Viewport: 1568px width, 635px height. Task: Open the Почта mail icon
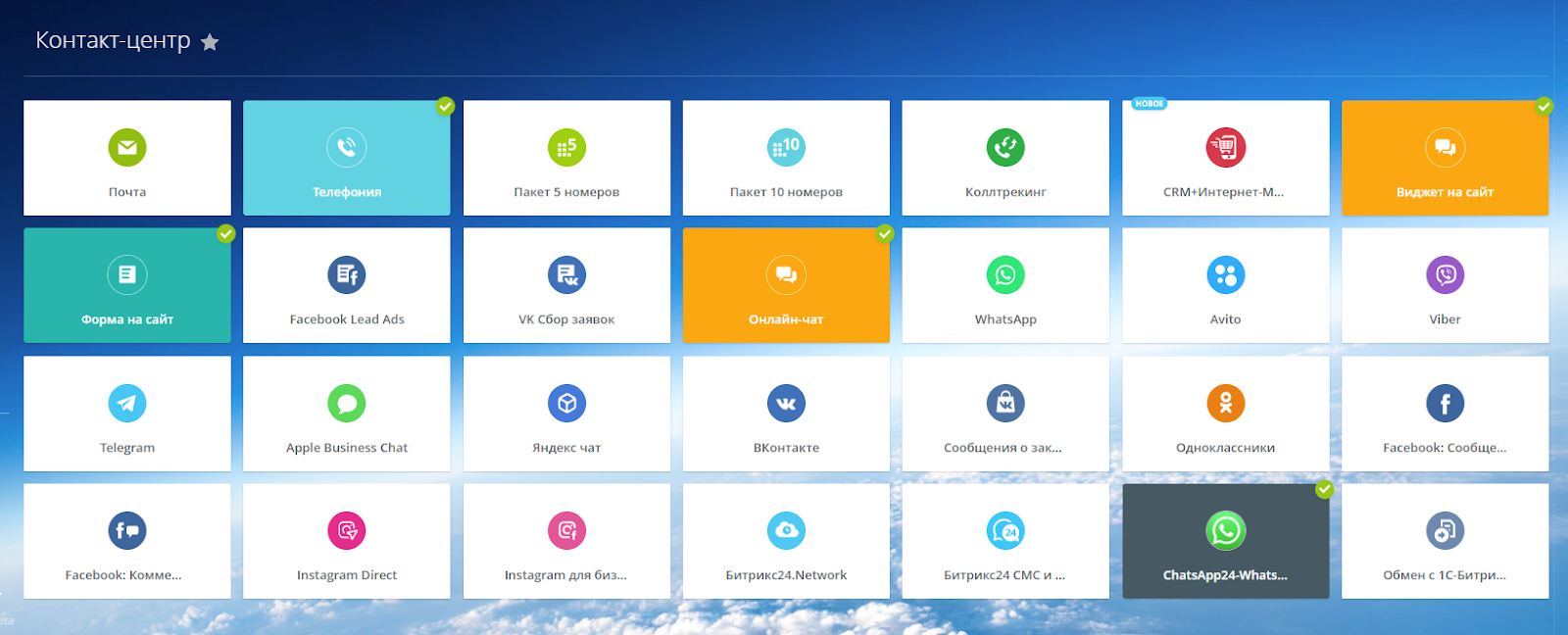(127, 148)
